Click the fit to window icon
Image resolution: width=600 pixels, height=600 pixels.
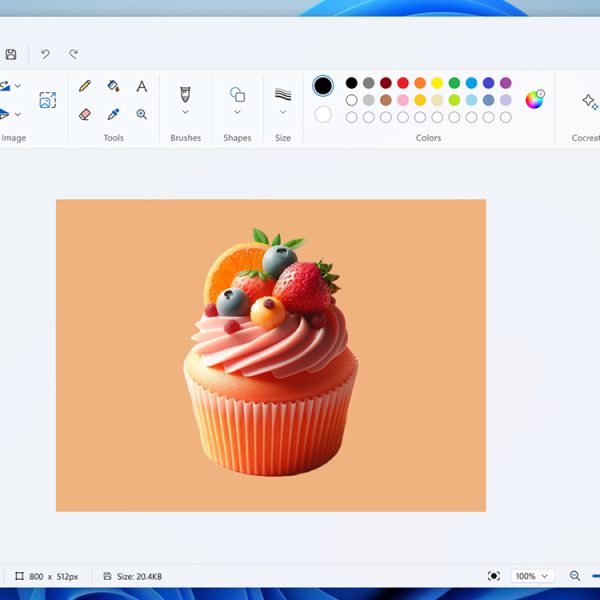click(x=494, y=576)
